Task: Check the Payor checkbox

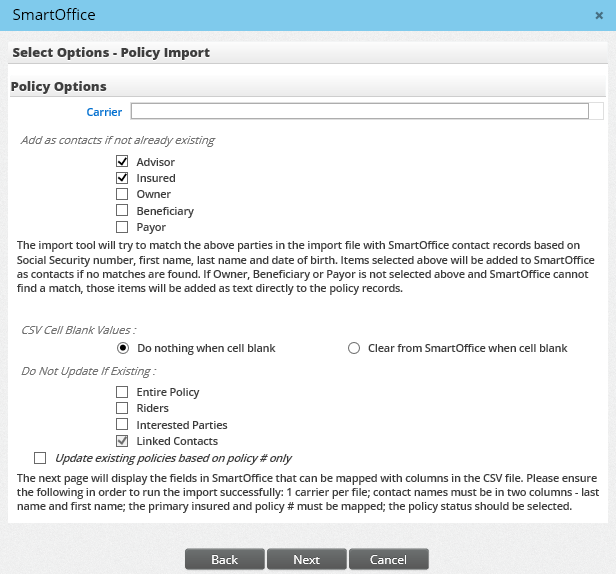Action: pos(122,227)
